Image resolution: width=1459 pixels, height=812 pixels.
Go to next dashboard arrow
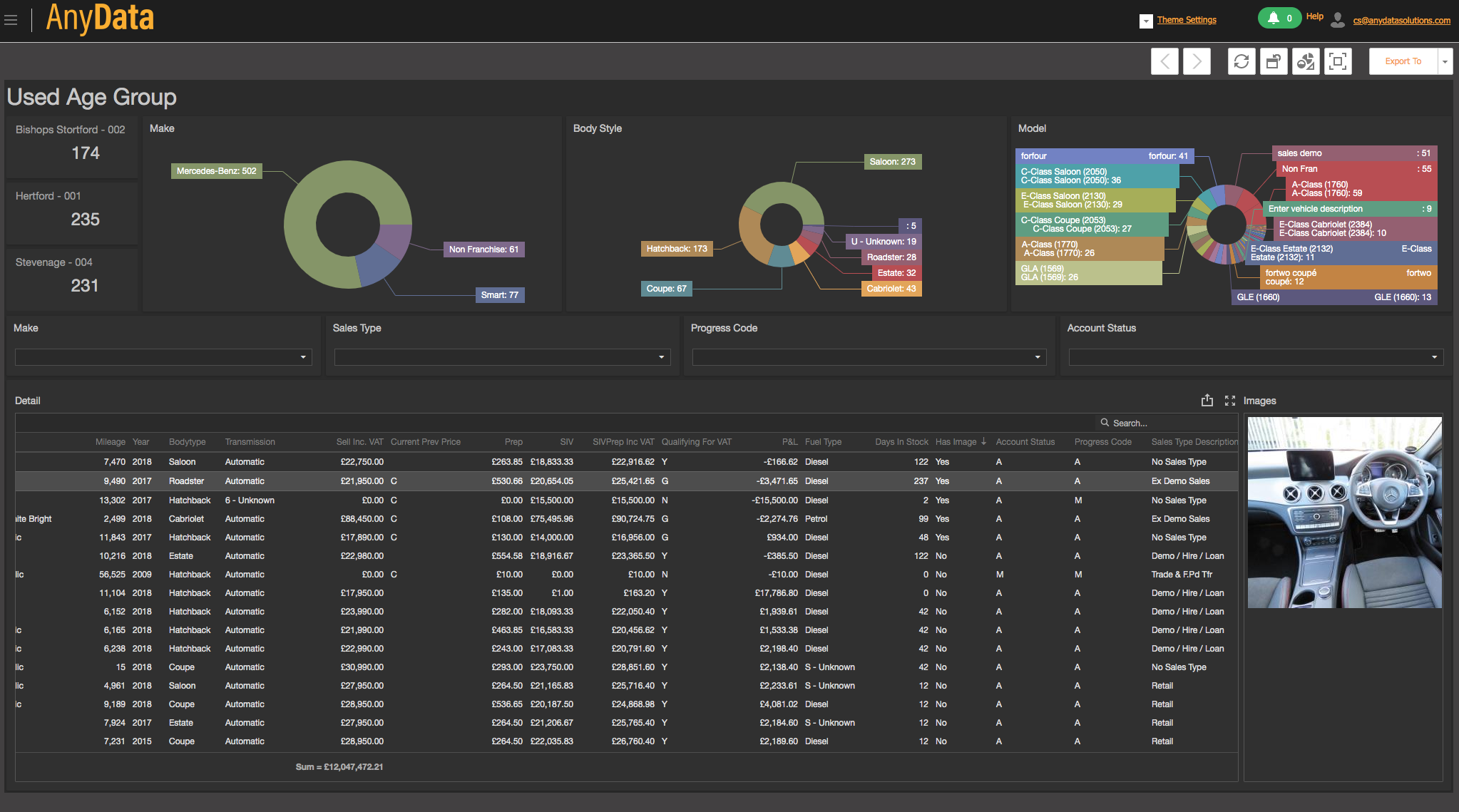coord(1197,61)
